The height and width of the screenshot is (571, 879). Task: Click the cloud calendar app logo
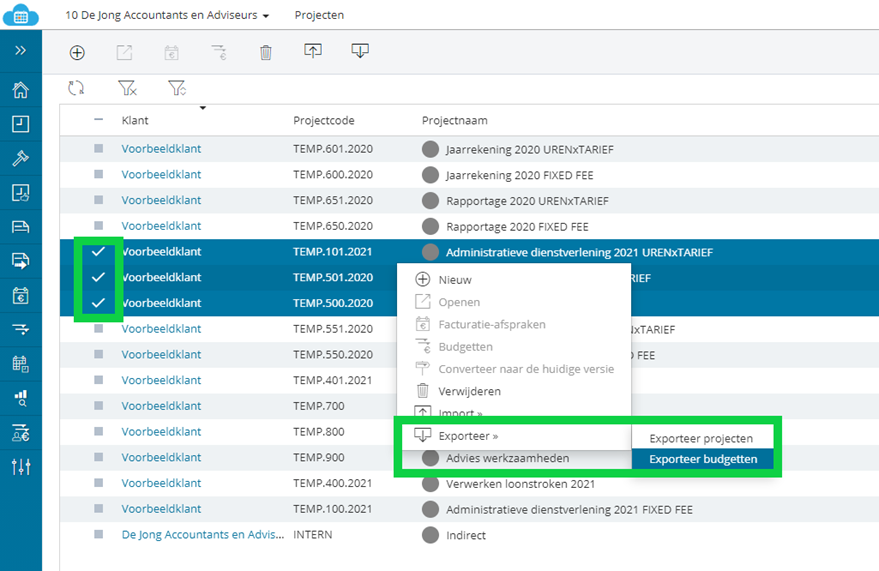21,15
